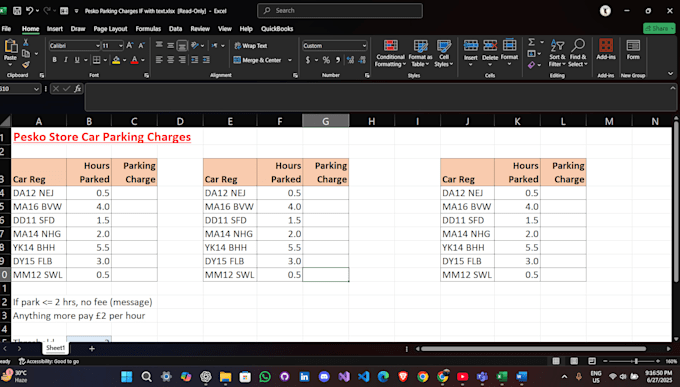Toggle Bold formatting
Image resolution: width=680 pixels, height=387 pixels.
point(54,60)
